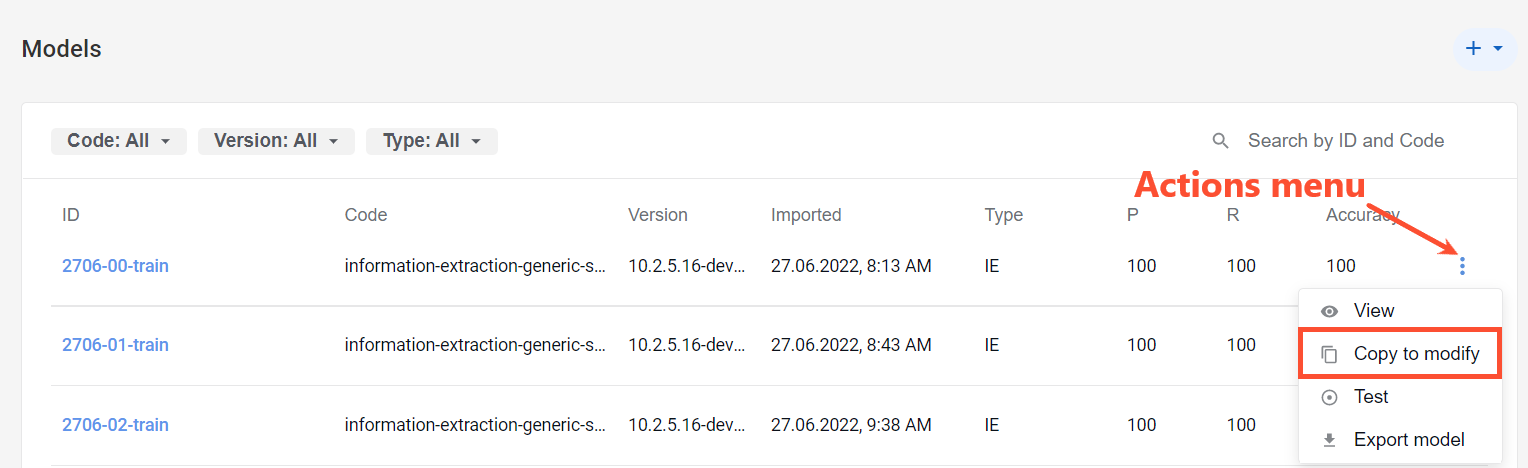Open the Version: All filter dropdown

click(x=276, y=141)
